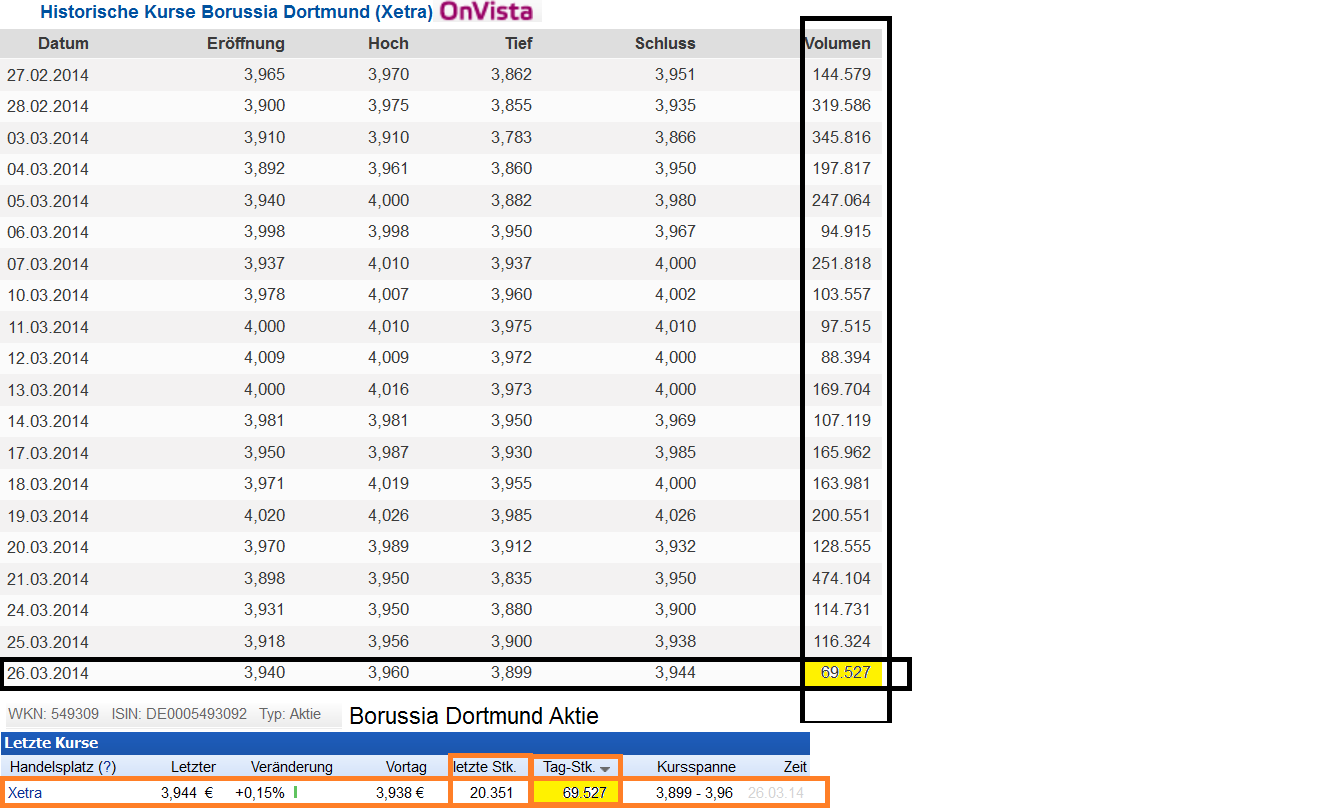Click highlighted volume 69.527 in the 26.03.2014 row
The width and height of the screenshot is (1318, 811).
(x=845, y=672)
